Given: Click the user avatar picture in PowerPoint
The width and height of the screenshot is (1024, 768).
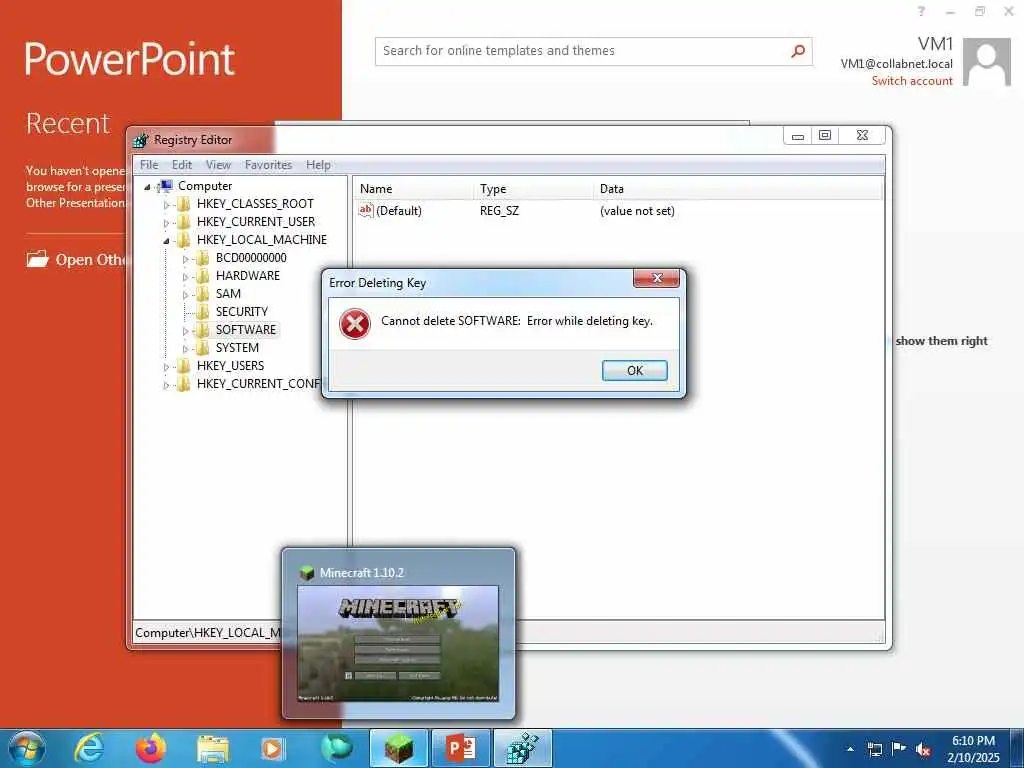Looking at the screenshot, I should [x=987, y=63].
